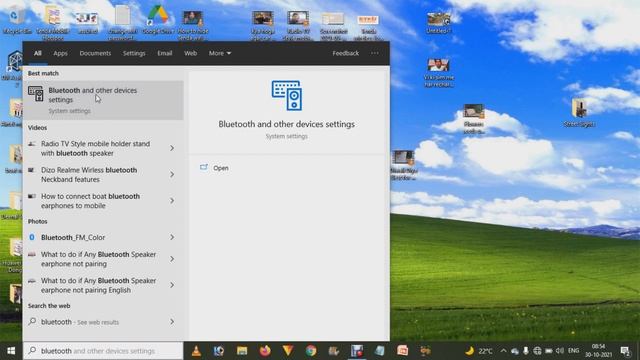Select the Google Drive desktop shortcut

click(158, 20)
